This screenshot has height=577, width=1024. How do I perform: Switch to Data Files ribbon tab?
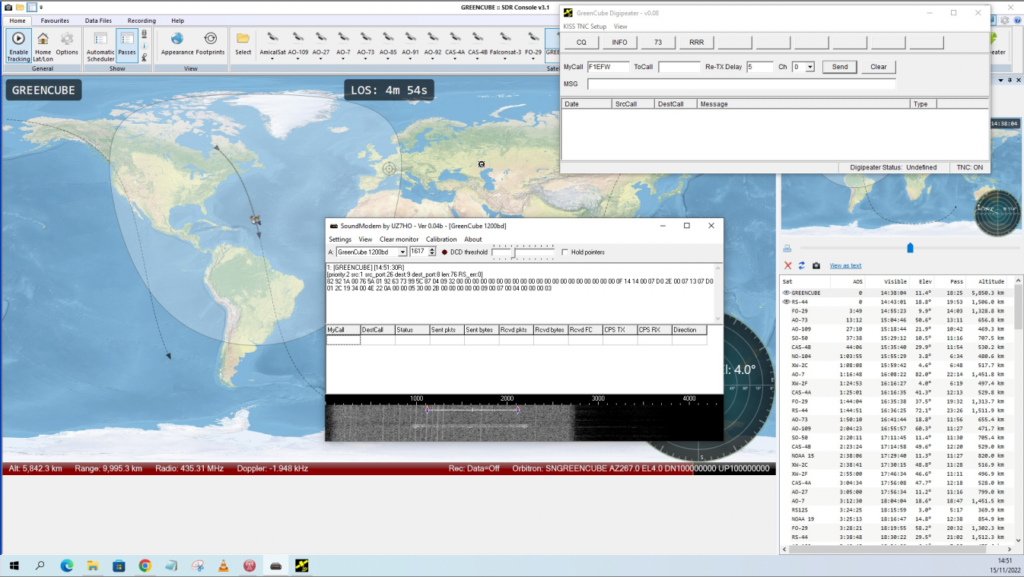[x=98, y=21]
